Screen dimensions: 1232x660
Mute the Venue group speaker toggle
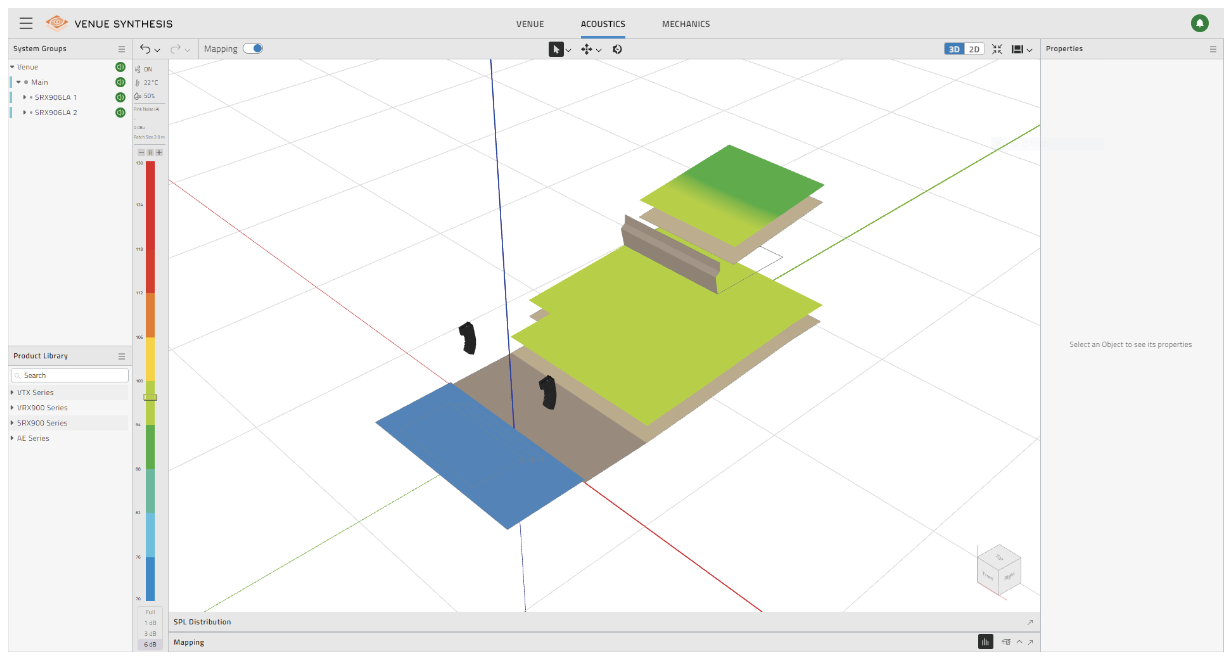(120, 67)
